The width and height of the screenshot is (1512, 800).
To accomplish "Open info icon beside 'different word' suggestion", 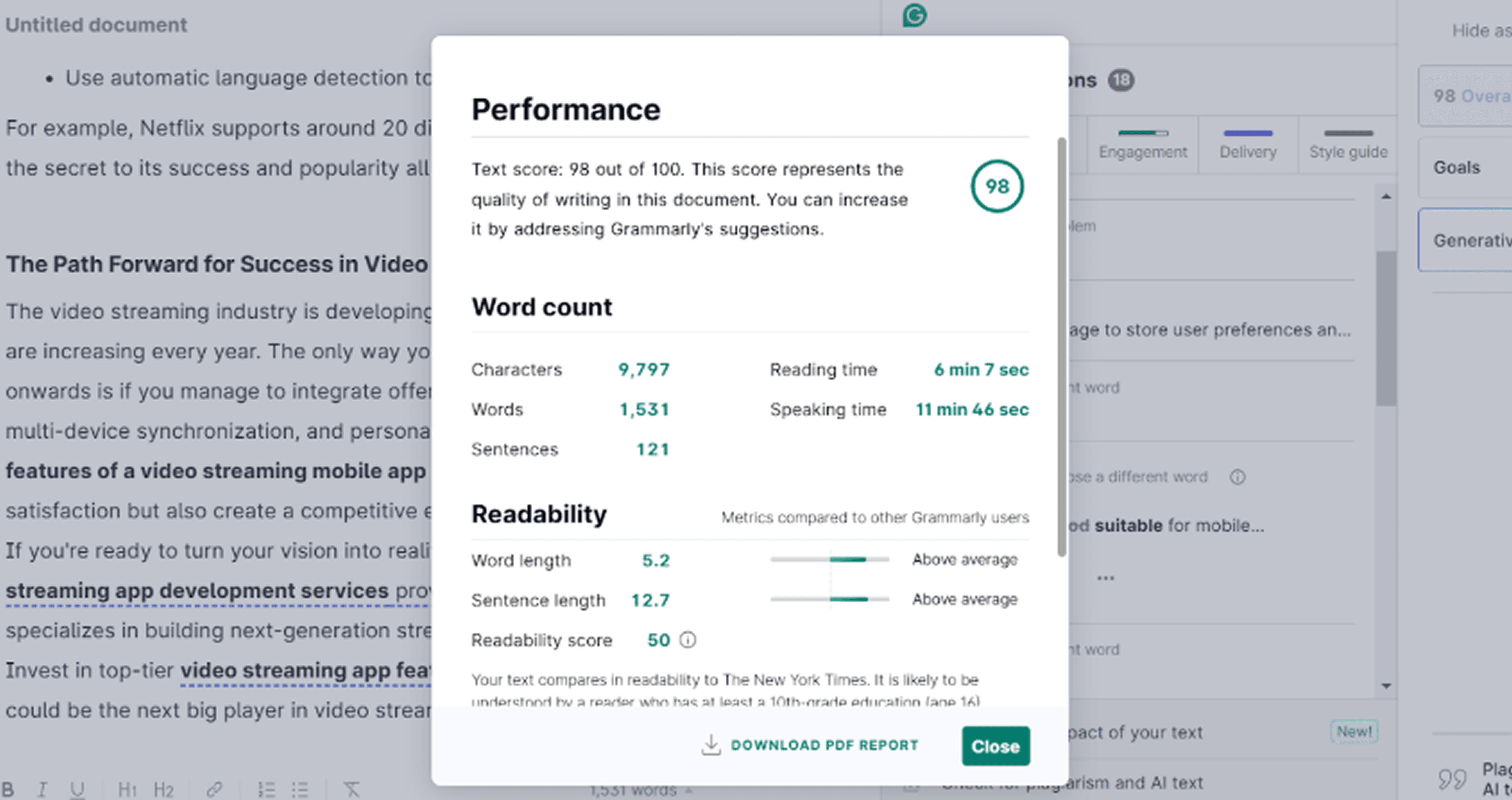I will click(1237, 477).
